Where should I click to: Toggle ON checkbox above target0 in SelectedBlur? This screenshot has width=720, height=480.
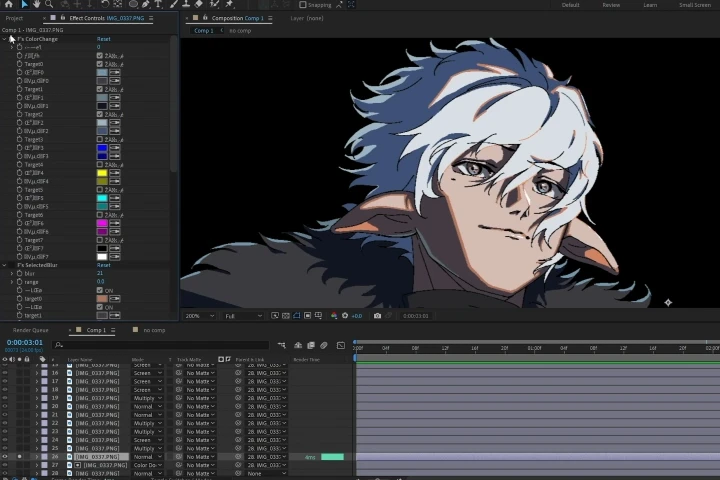(x=100, y=290)
